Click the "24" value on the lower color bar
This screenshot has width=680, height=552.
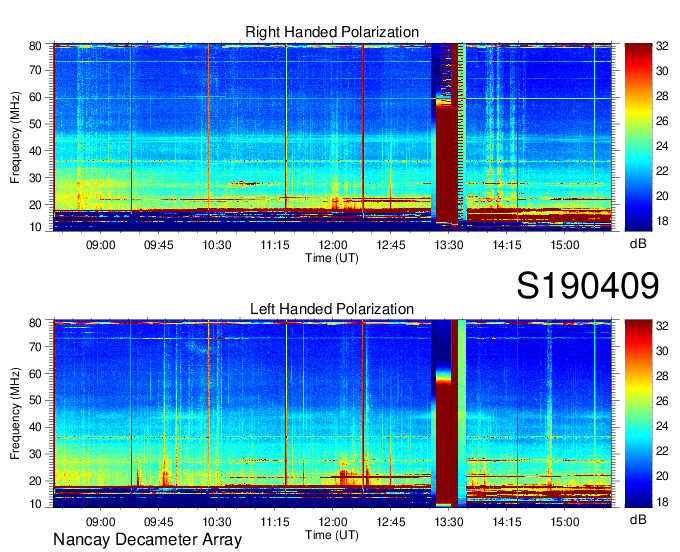point(662,426)
